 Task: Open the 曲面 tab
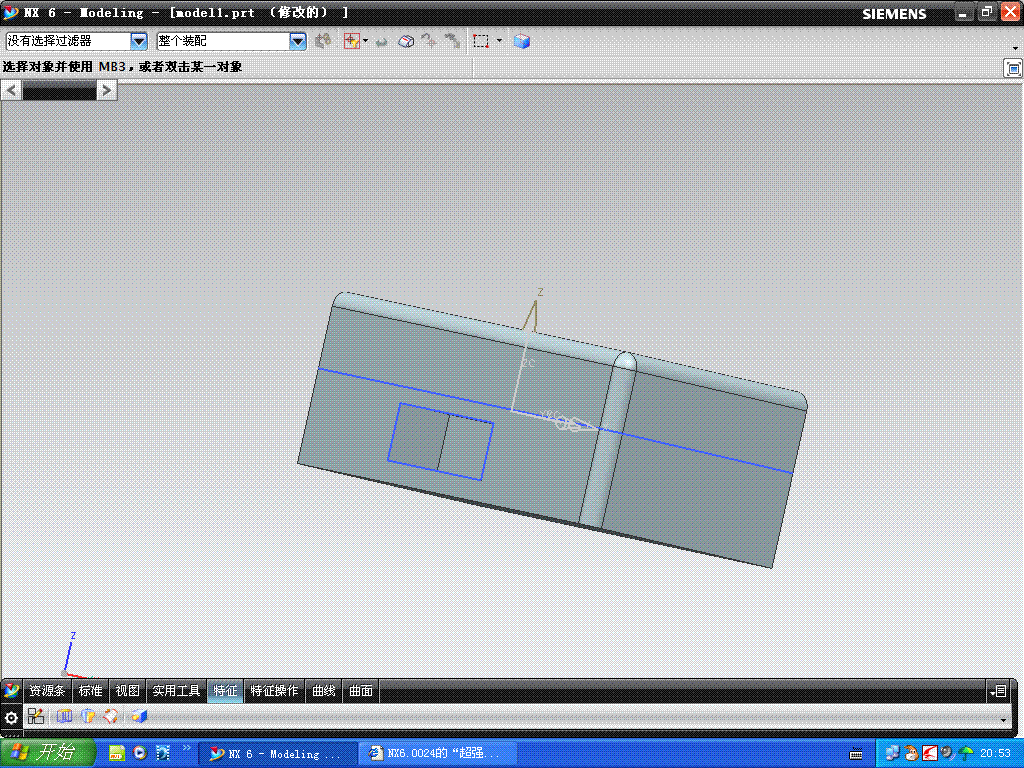[360, 691]
